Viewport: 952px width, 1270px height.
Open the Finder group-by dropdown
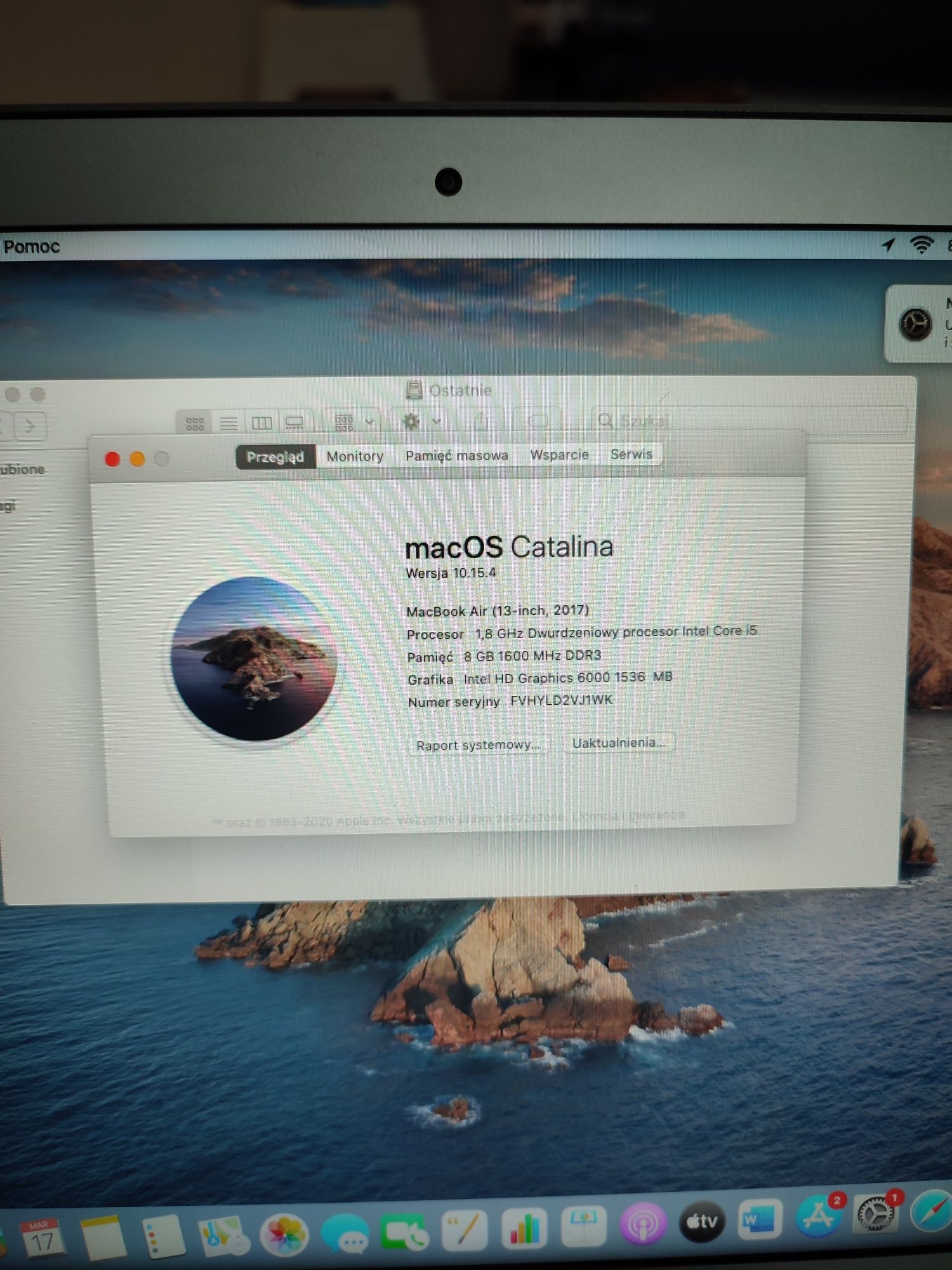(353, 422)
